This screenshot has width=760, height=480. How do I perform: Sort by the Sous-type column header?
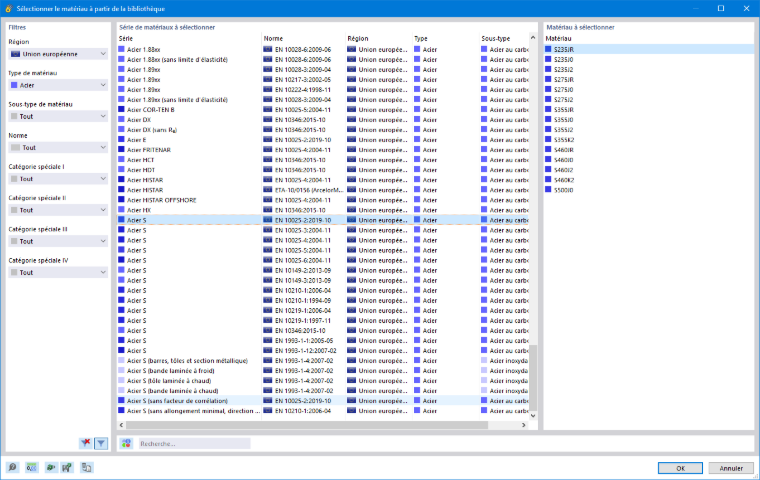pos(504,38)
